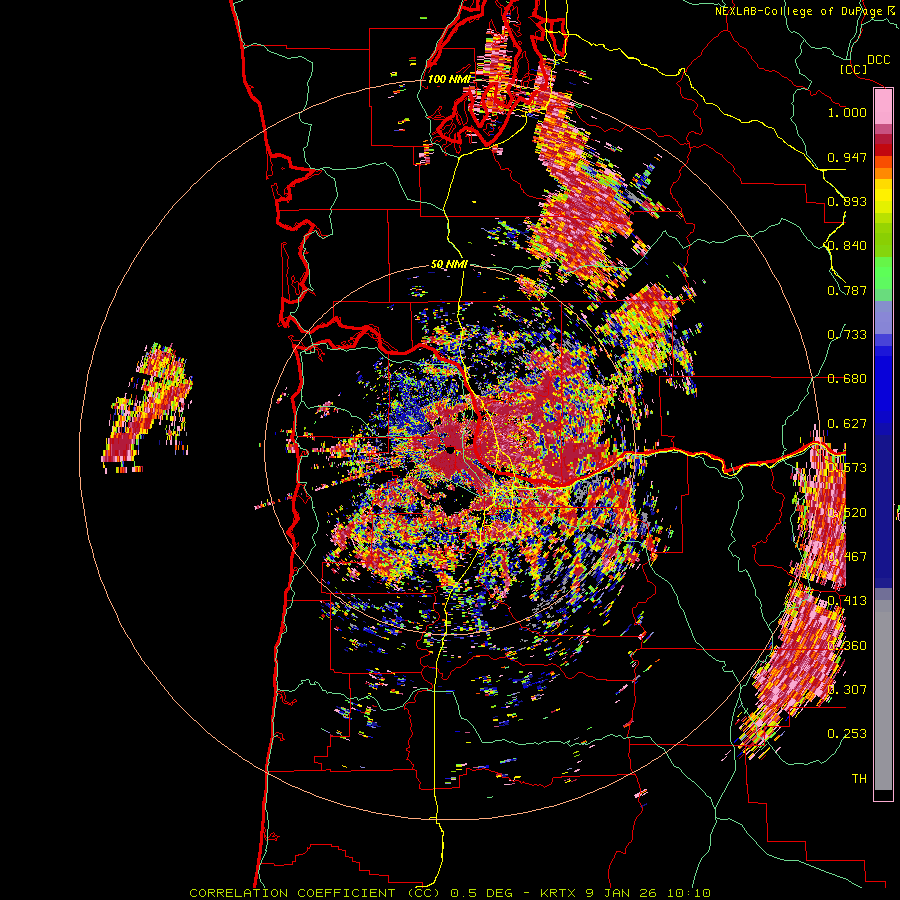This screenshot has width=900, height=900.
Task: Select the 0.307 scale value
Action: [847, 689]
